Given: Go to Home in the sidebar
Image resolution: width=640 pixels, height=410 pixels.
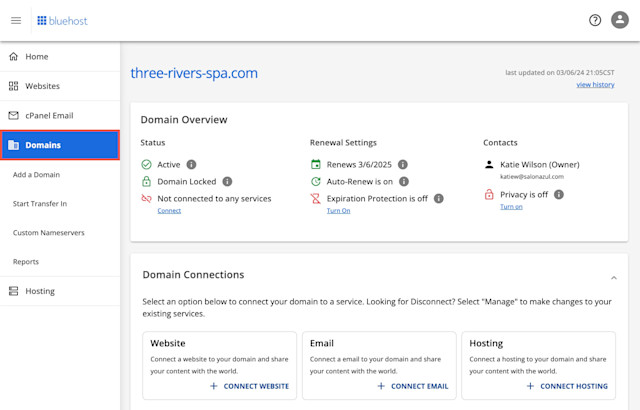Looking at the screenshot, I should pyautogui.click(x=60, y=57).
